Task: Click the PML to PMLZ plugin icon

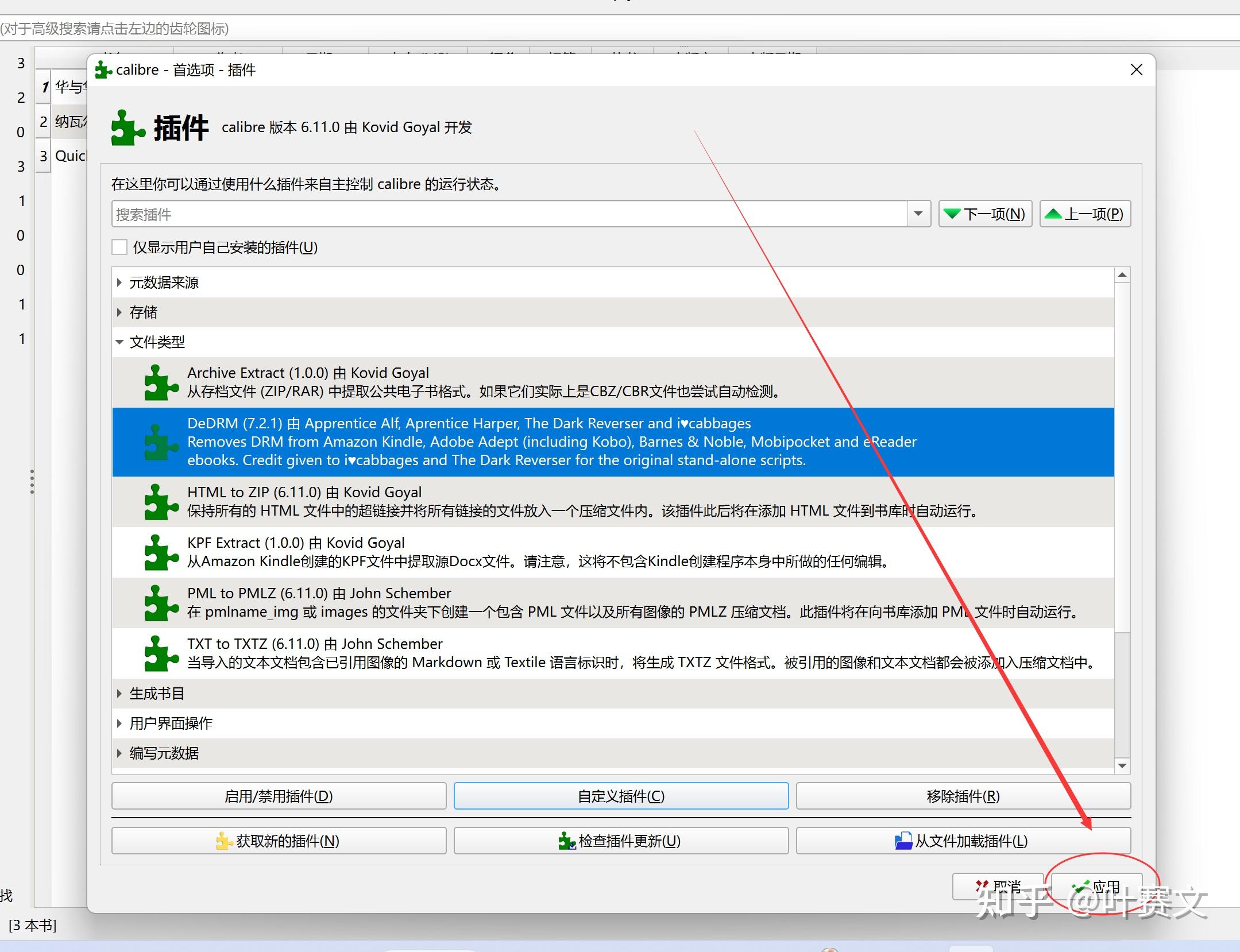Action: (x=161, y=603)
